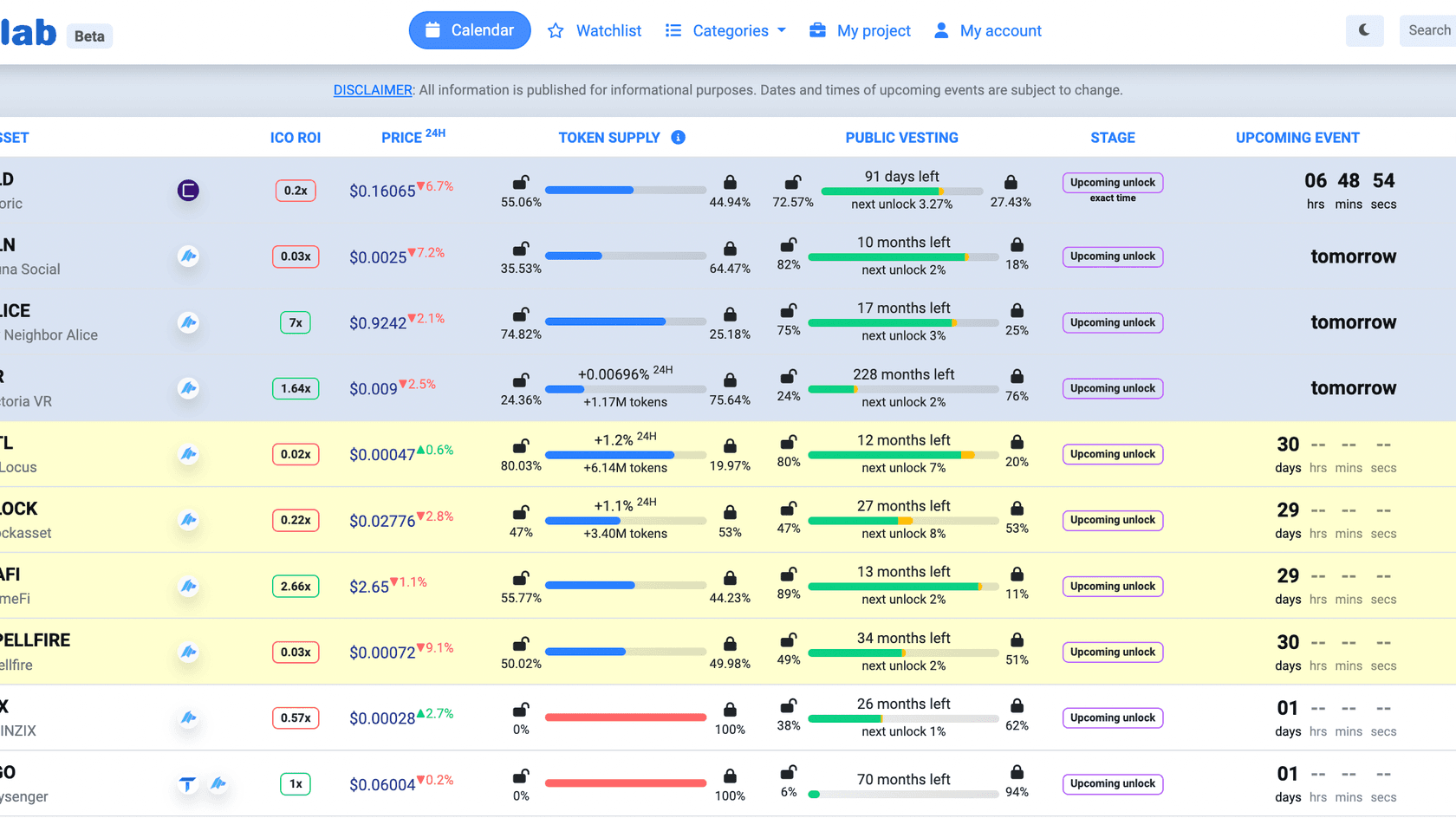1456x818 pixels.
Task: Click locked icon above 49.98% supply
Action: coord(730,644)
